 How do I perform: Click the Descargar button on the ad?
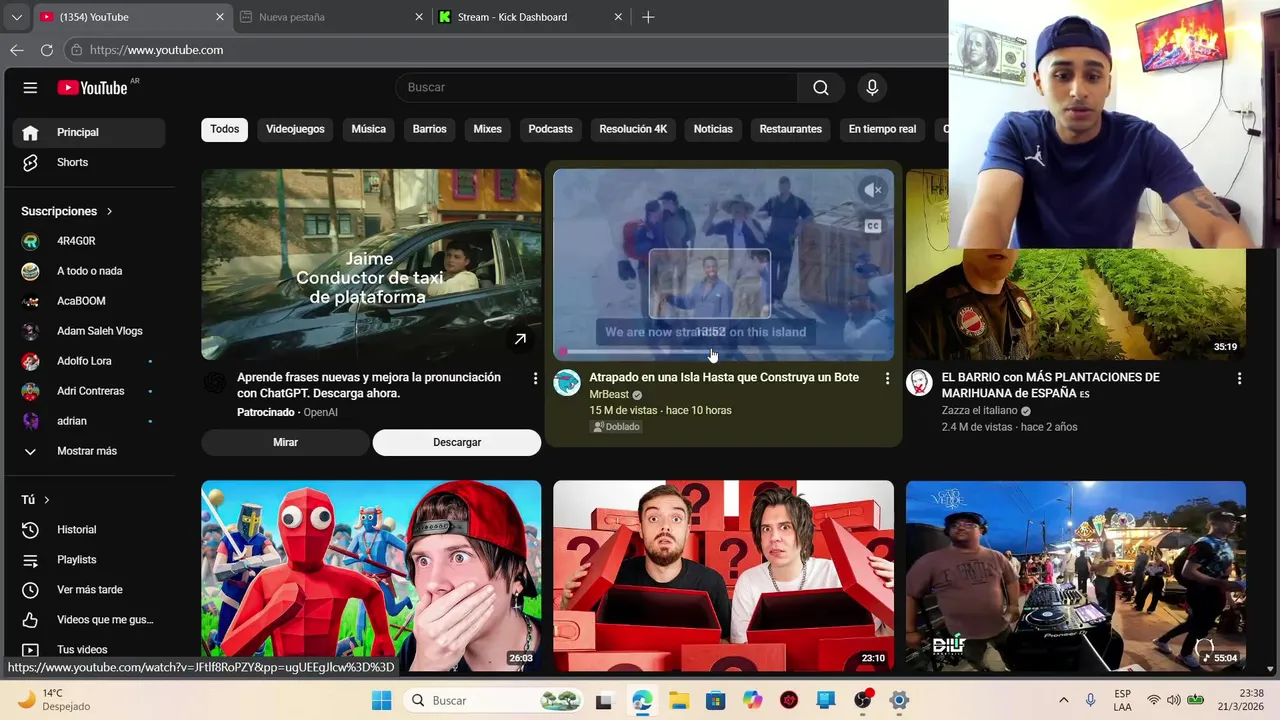(457, 442)
